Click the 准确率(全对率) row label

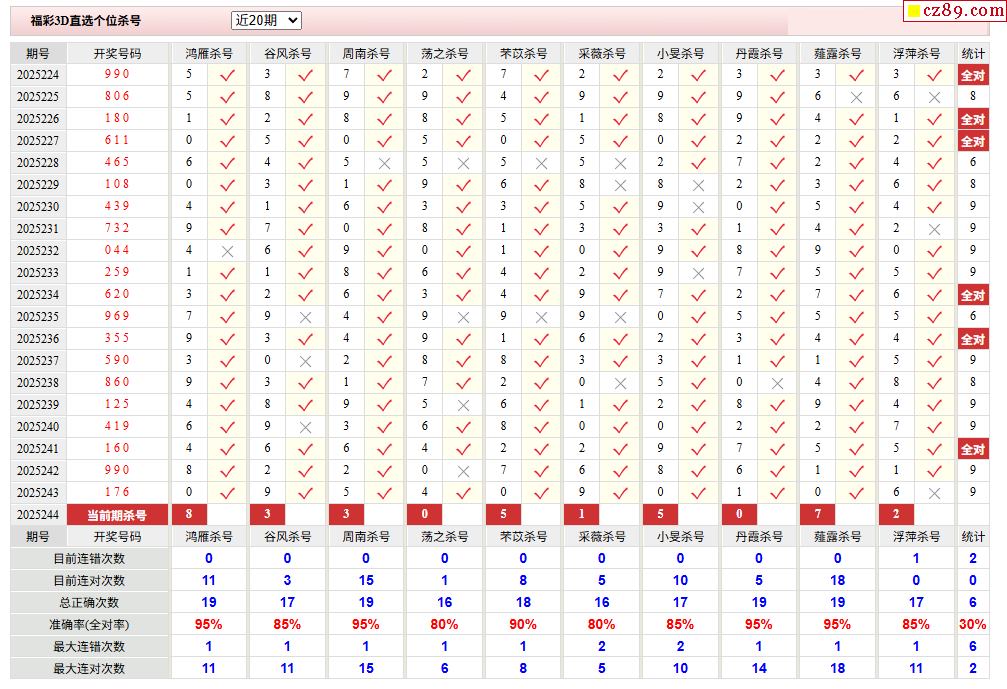click(x=89, y=625)
